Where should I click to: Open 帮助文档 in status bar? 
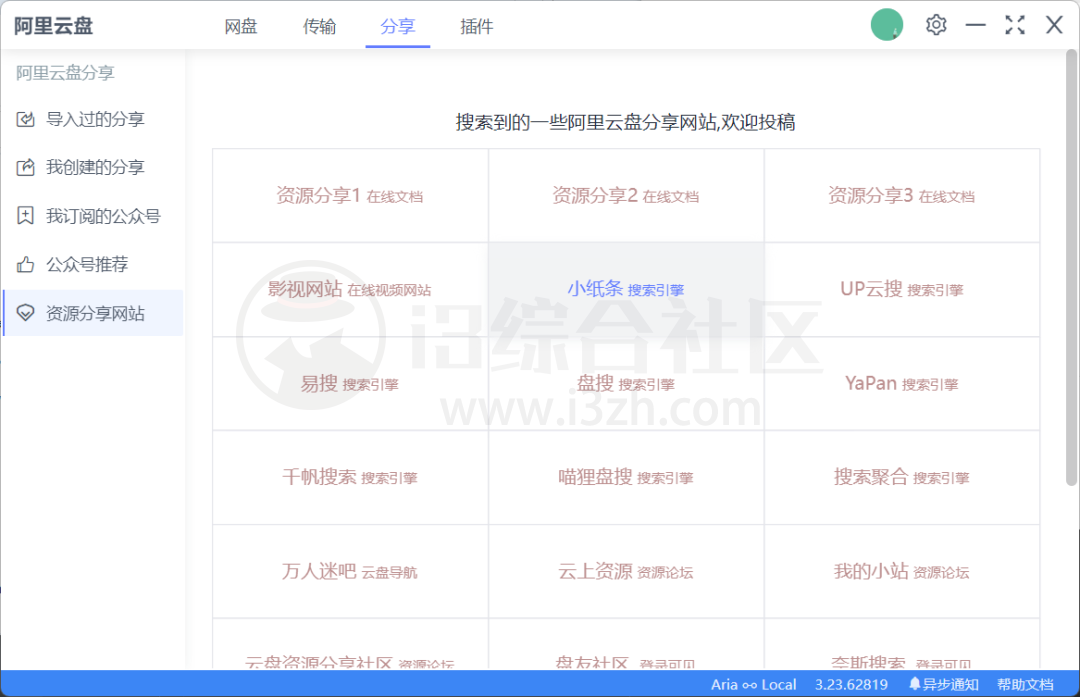click(x=1025, y=685)
